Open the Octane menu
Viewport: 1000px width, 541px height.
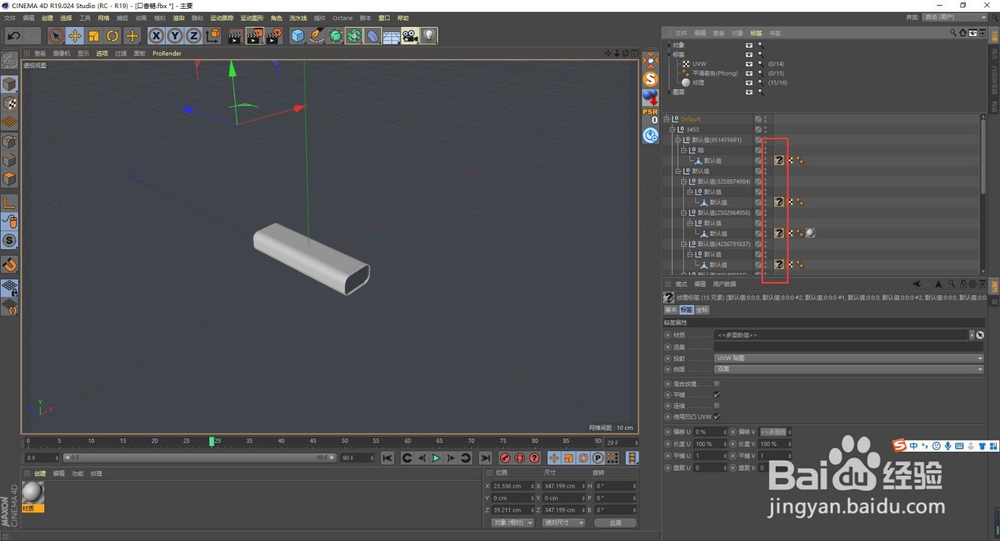click(342, 18)
